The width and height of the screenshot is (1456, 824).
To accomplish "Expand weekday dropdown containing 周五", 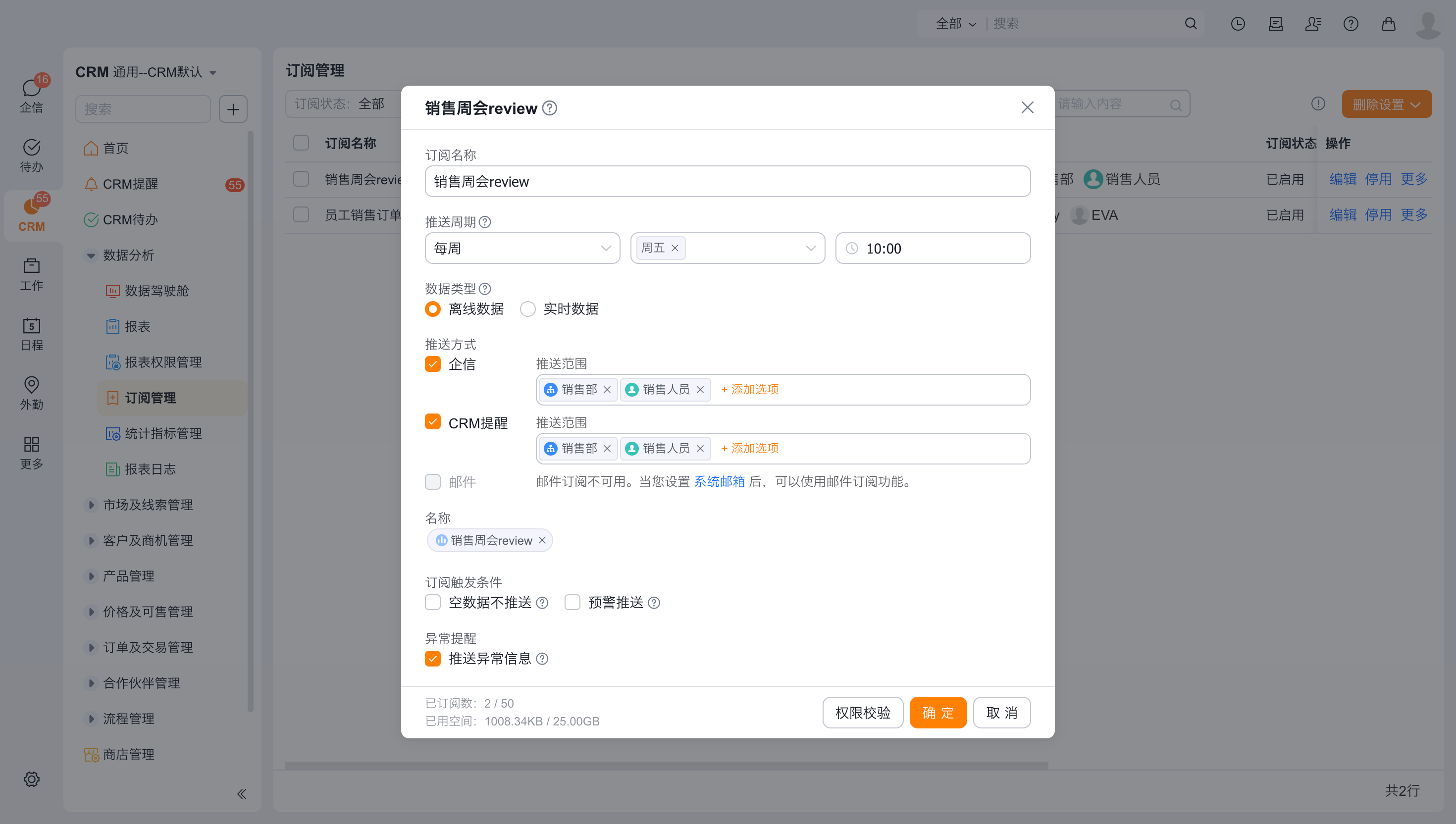I will pos(810,248).
